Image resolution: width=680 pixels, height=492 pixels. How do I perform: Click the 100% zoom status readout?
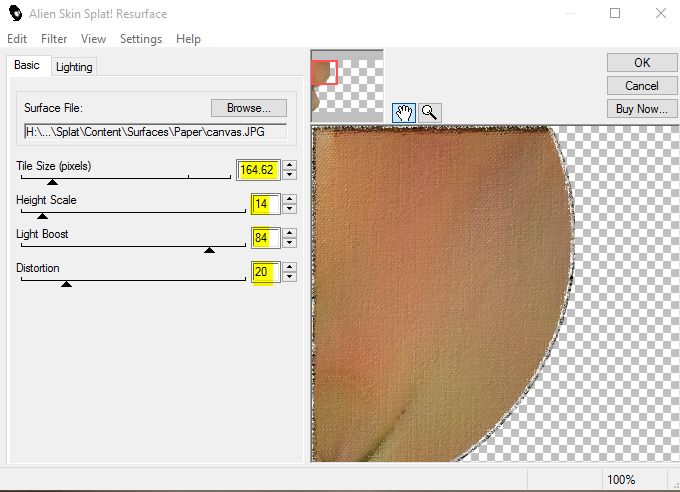tap(621, 479)
